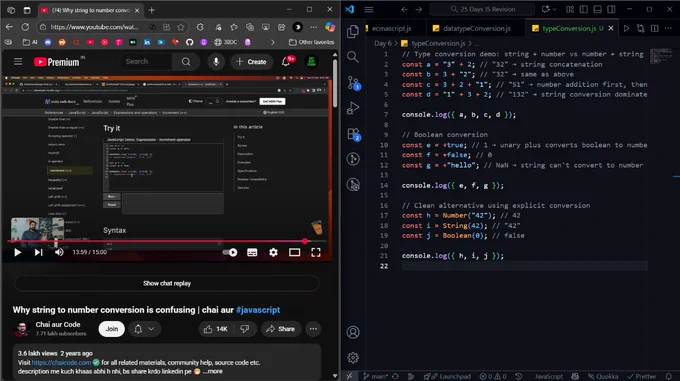The width and height of the screenshot is (680, 381).
Task: Open the Accounts icon in activity bar
Action: pos(353,332)
